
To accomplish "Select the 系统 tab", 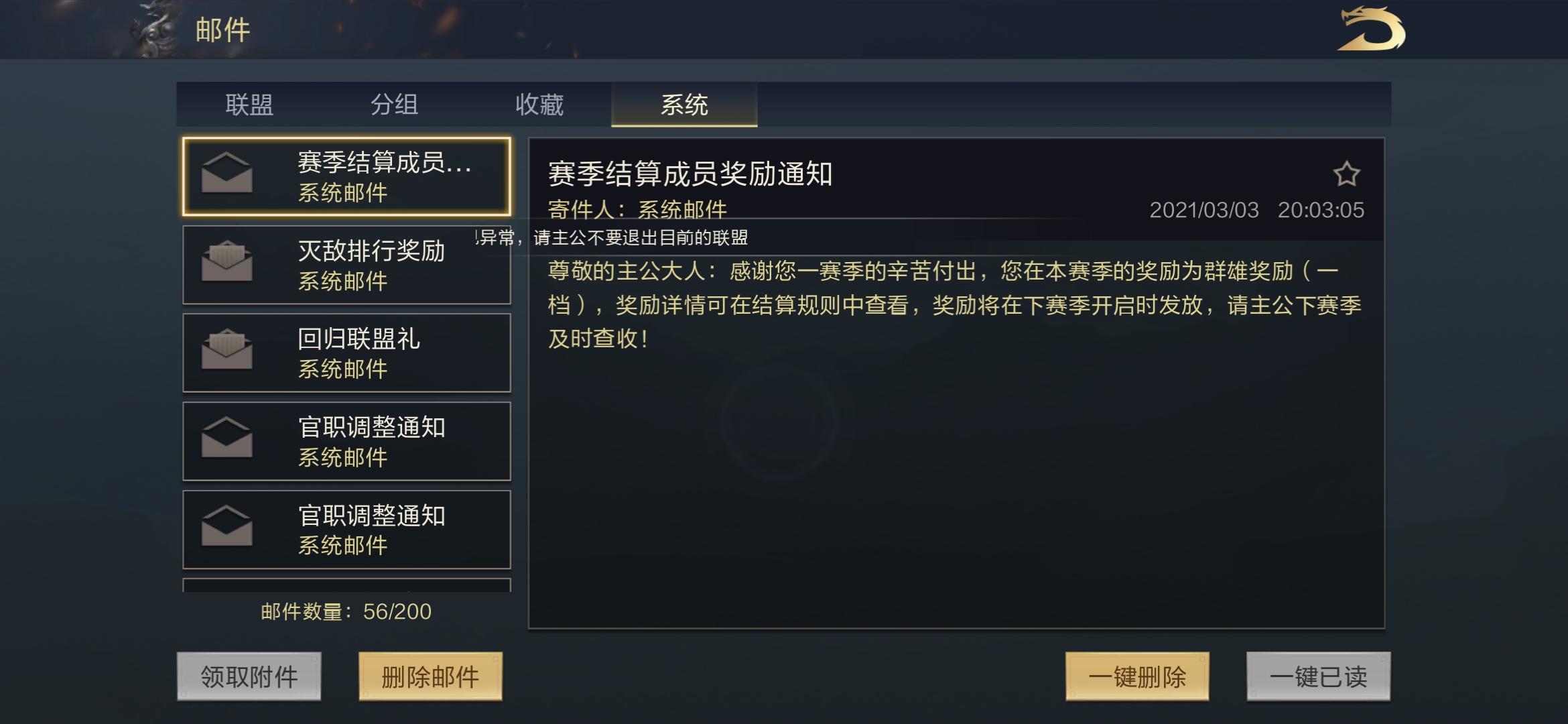I will pyautogui.click(x=684, y=105).
